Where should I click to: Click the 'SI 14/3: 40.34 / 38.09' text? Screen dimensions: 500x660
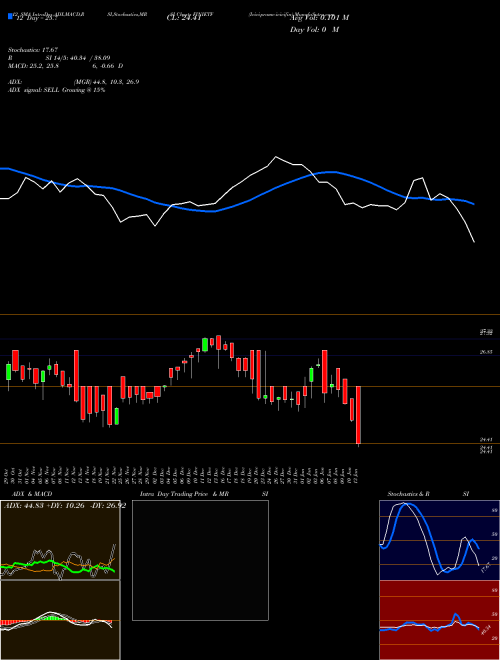tap(78, 58)
